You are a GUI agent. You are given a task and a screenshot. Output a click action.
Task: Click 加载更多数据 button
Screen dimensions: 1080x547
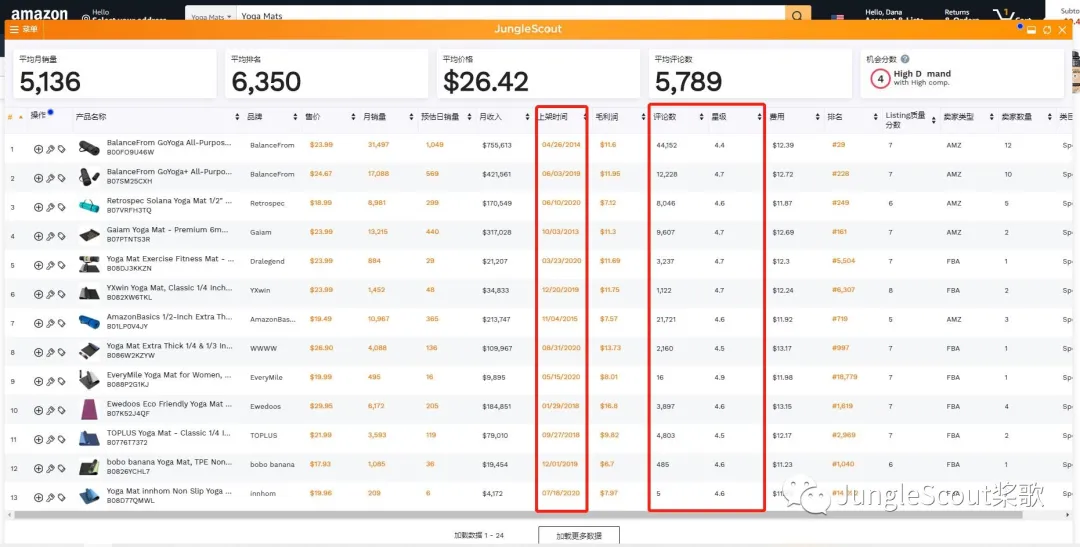(x=578, y=536)
